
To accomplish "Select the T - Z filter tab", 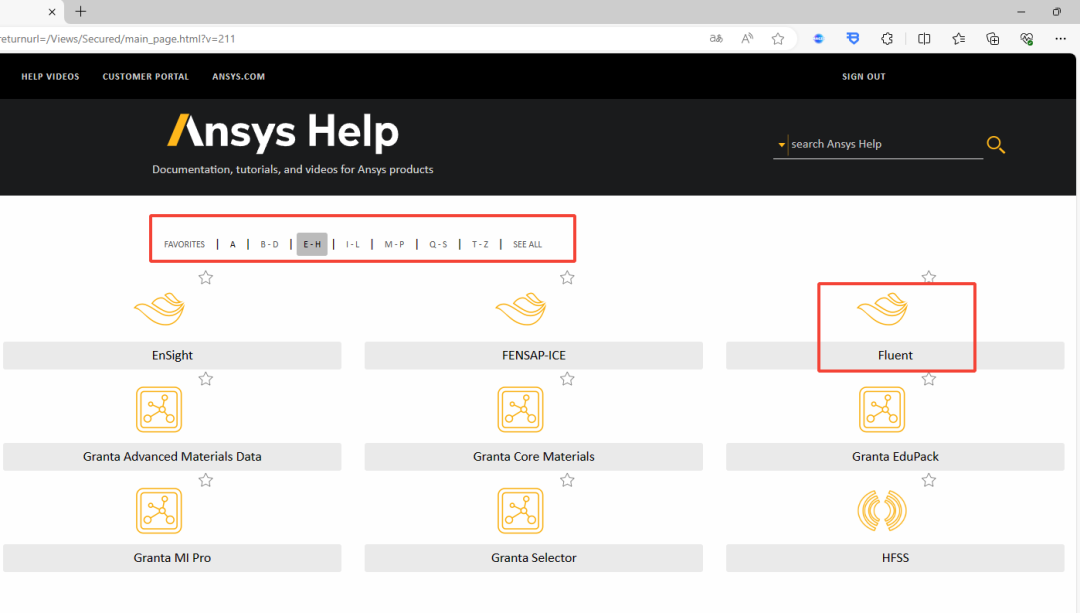I will point(480,245).
